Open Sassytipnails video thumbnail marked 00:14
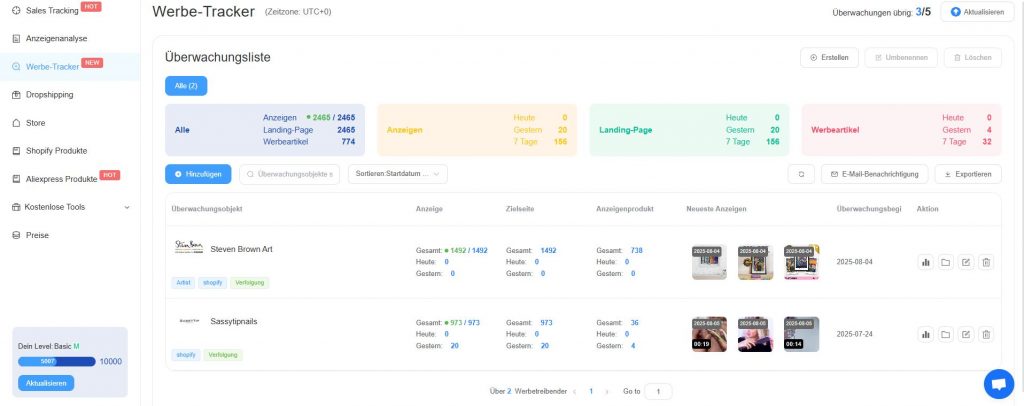The height and width of the screenshot is (406, 1024). tap(801, 334)
